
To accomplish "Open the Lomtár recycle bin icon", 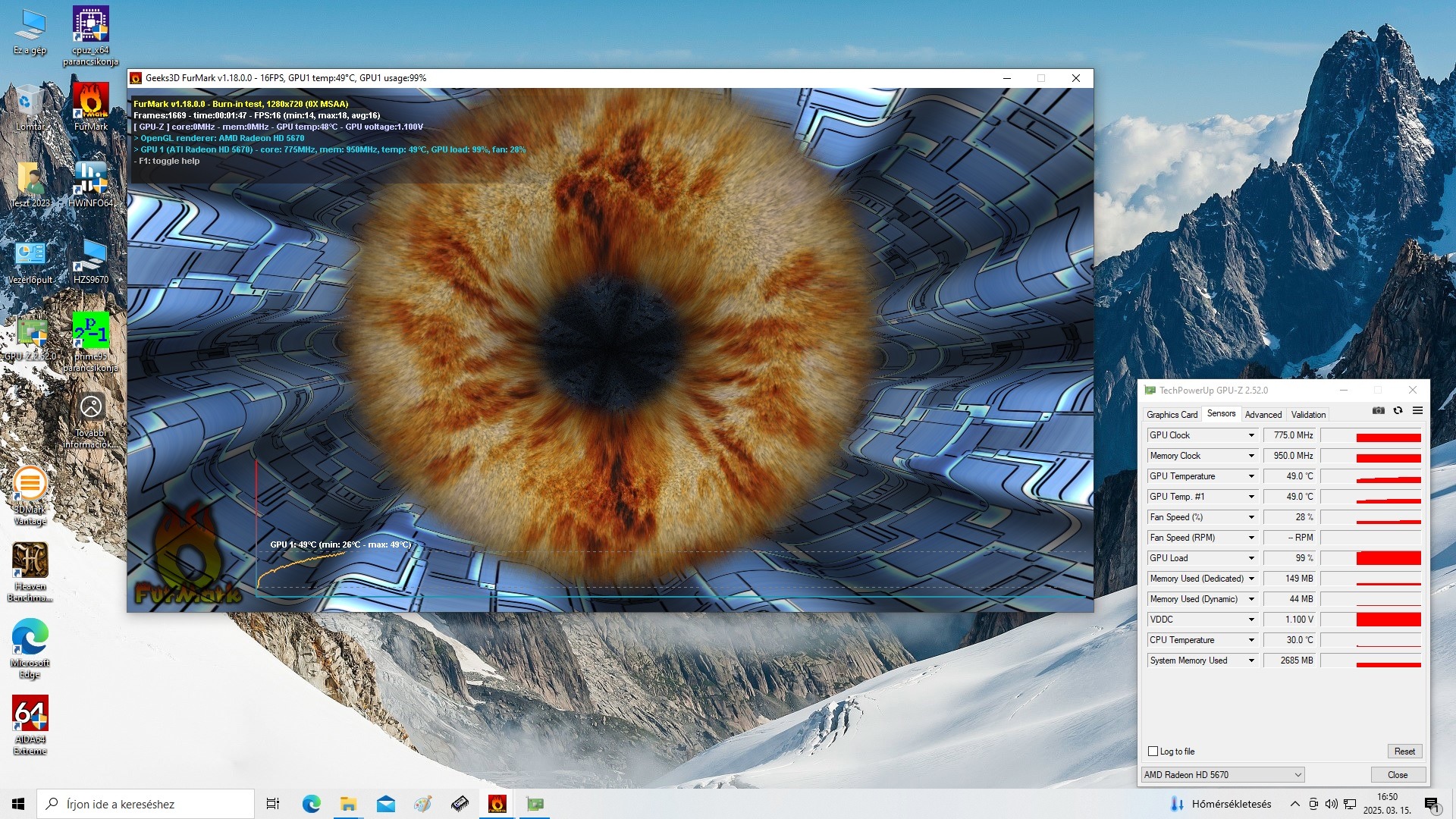I will (30, 108).
